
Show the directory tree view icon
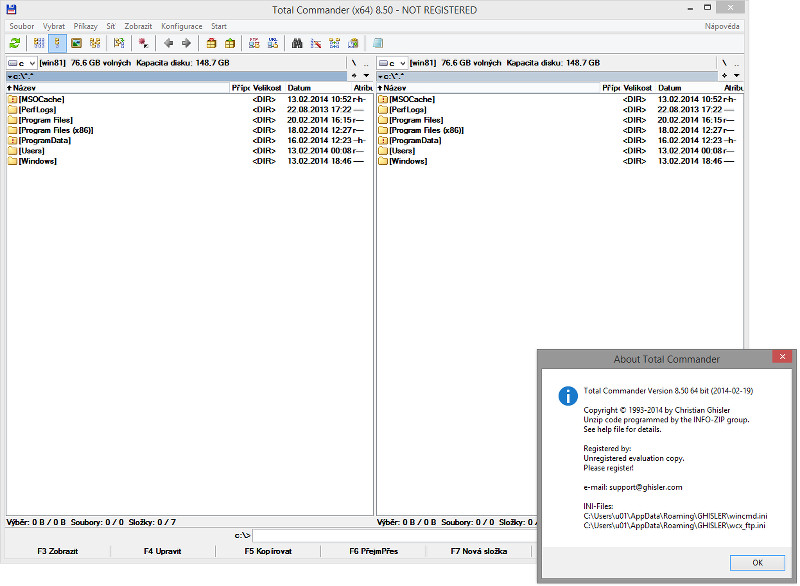(x=95, y=43)
